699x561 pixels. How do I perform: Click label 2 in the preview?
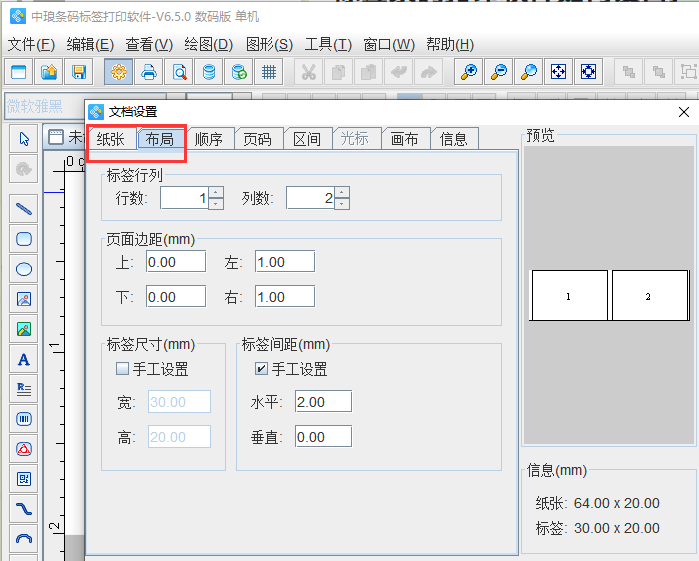pyautogui.click(x=648, y=296)
